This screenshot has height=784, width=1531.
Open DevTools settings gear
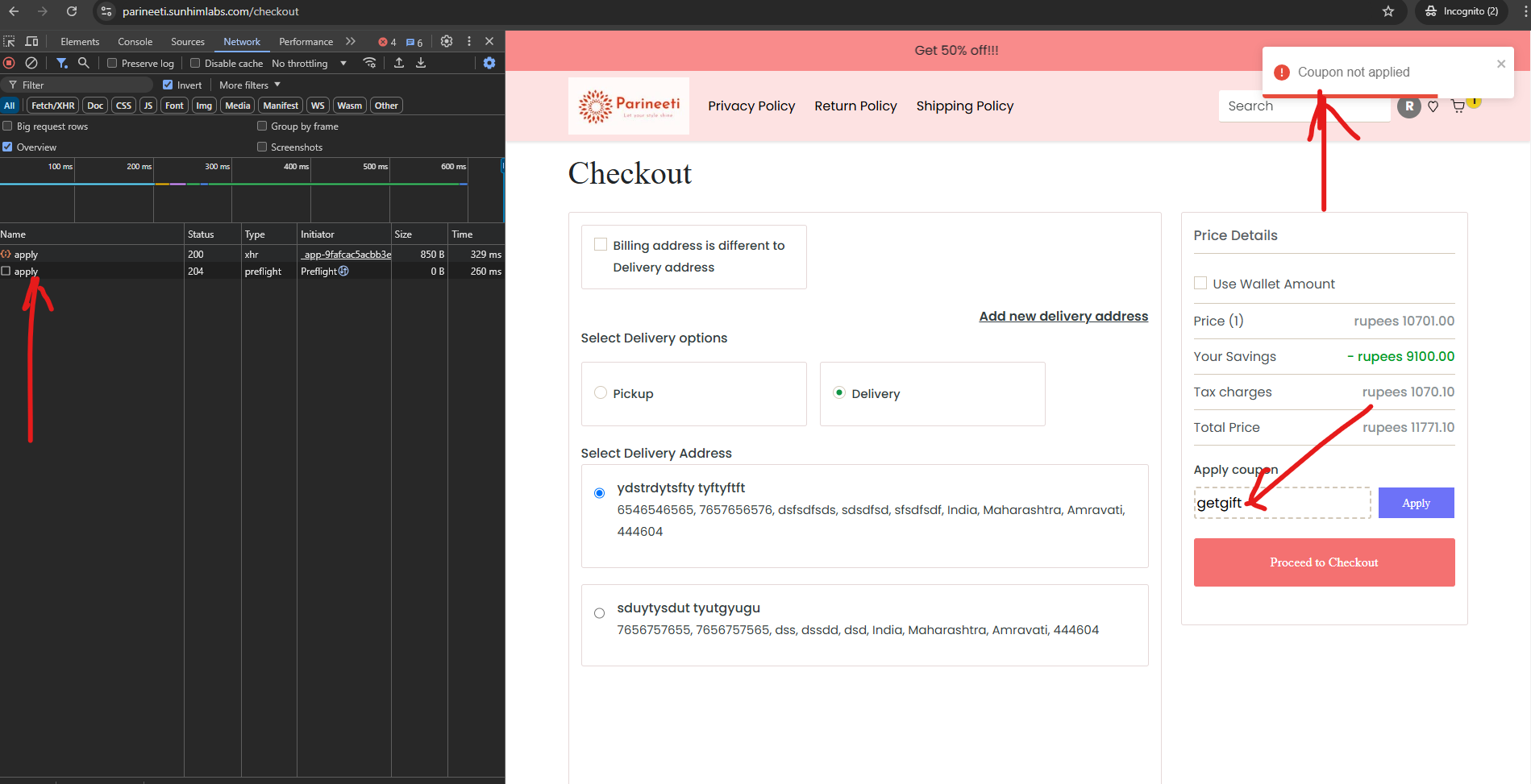point(447,41)
